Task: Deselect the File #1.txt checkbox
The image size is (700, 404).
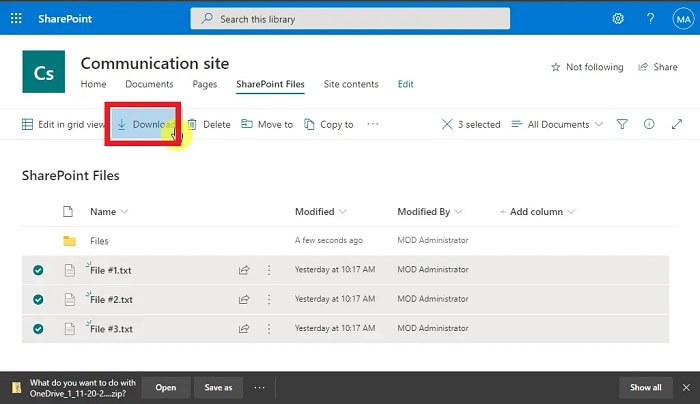Action: click(38, 270)
